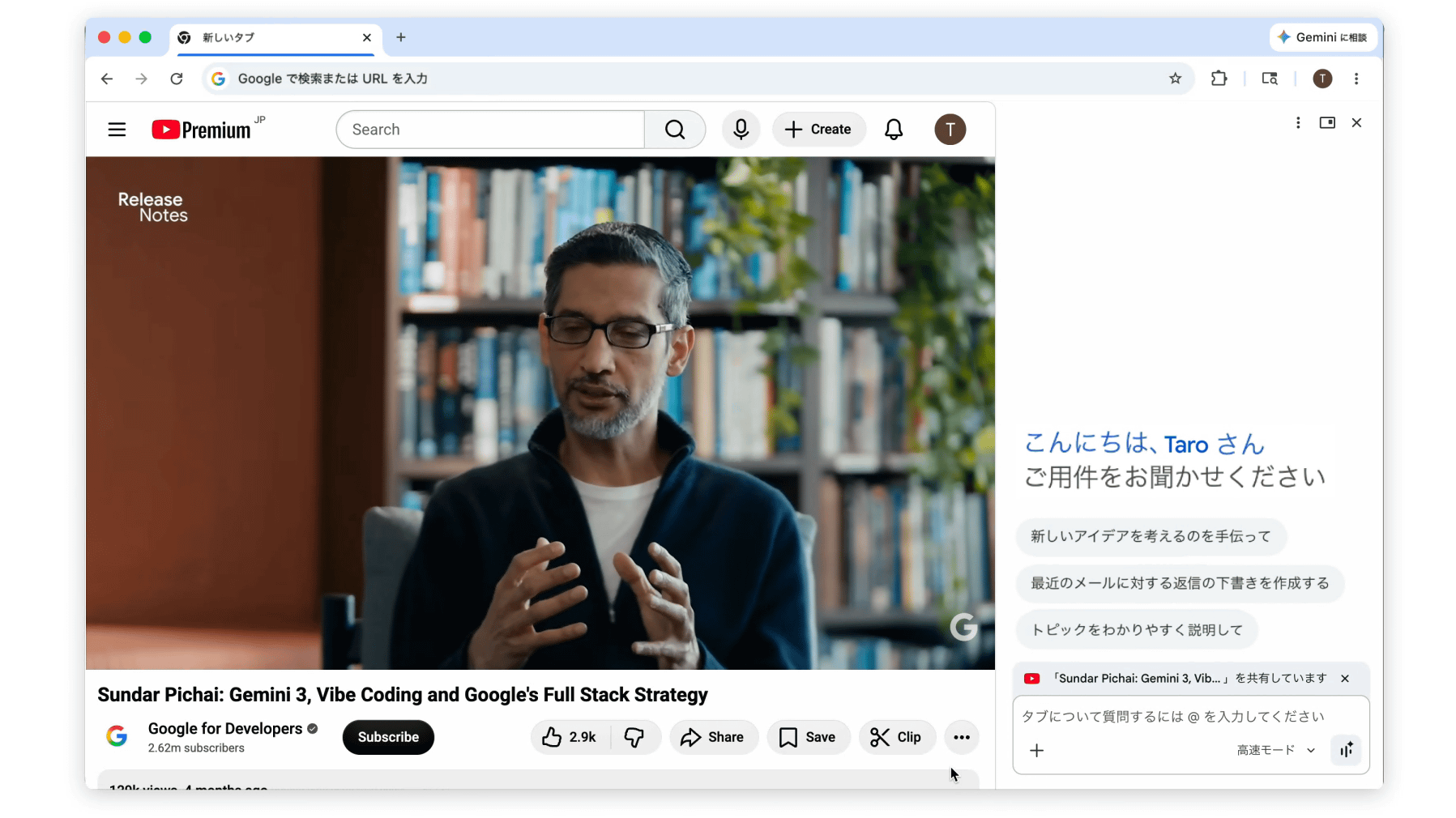This screenshot has width=1456, height=818.
Task: Switch to the 新しいタブ browser tab
Action: (267, 37)
